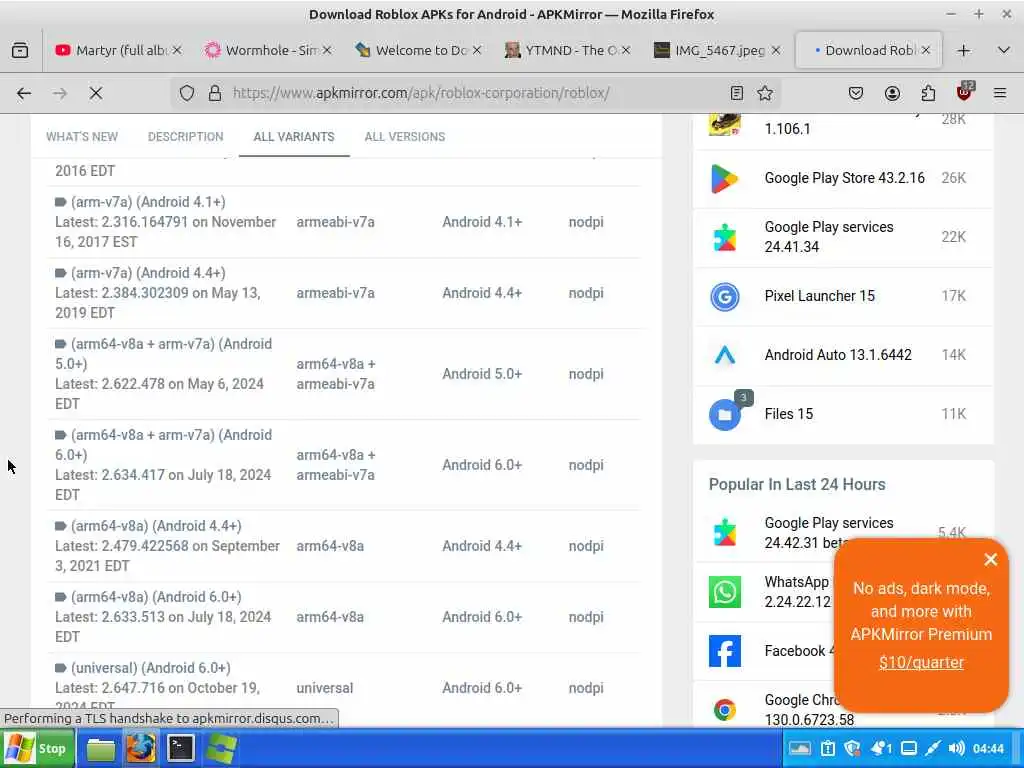Image resolution: width=1024 pixels, height=768 pixels.
Task: Click the Google Chrome app icon
Action: [724, 710]
